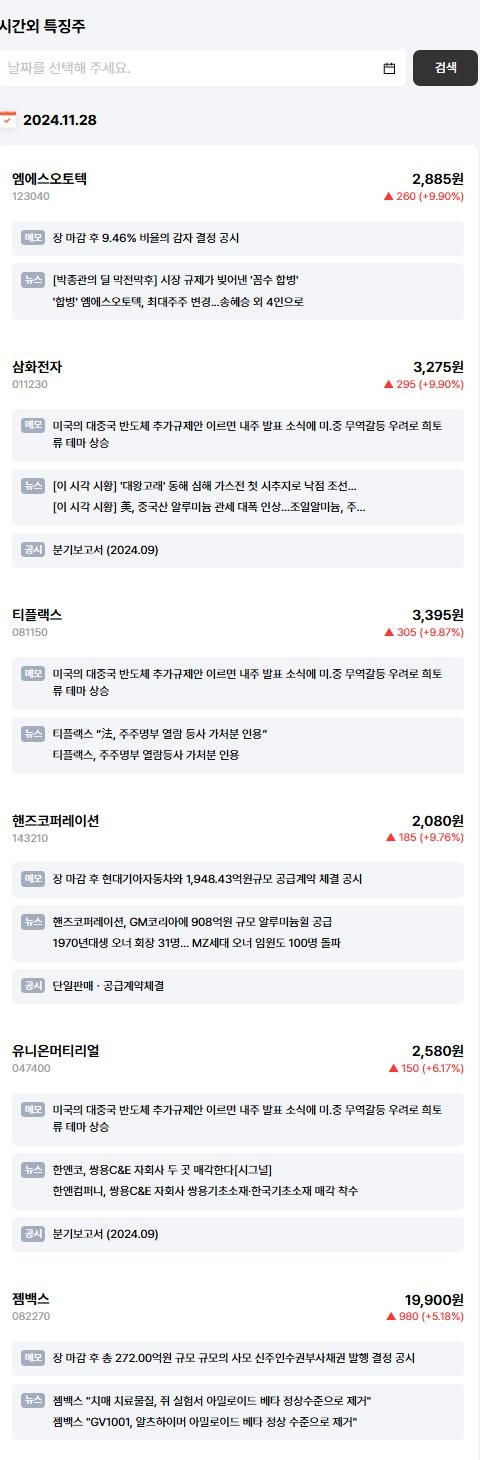Open the 티플랙스 stock title
The height and width of the screenshot is (1460, 480).
pyautogui.click(x=37, y=614)
